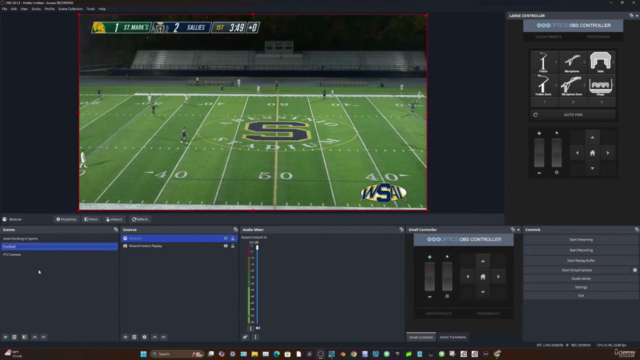
Task: Pan camera right in Small Controller
Action: click(x=498, y=277)
